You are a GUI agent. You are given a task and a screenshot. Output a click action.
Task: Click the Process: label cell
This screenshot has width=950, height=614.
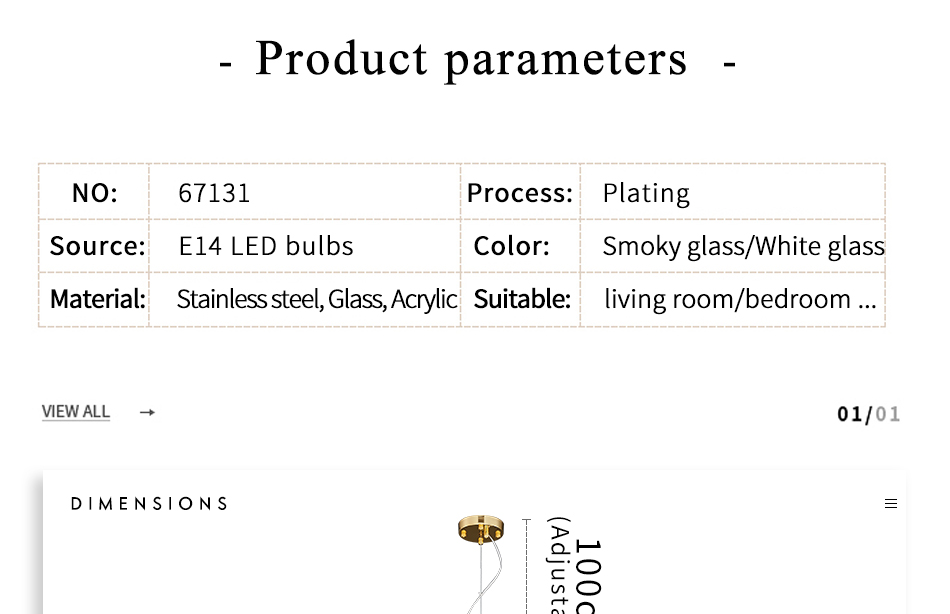(x=520, y=192)
